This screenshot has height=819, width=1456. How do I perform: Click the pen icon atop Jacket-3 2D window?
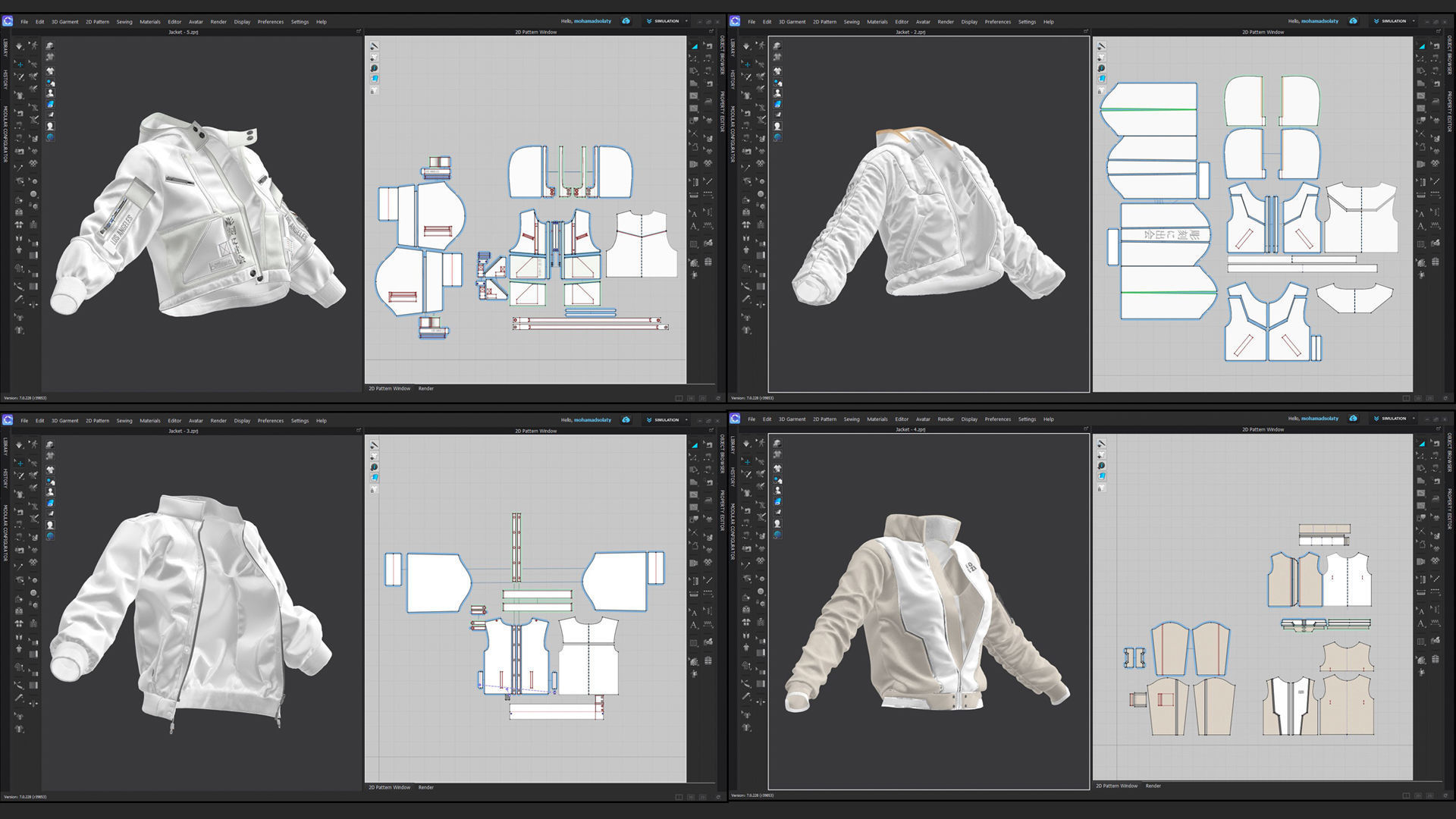[374, 445]
